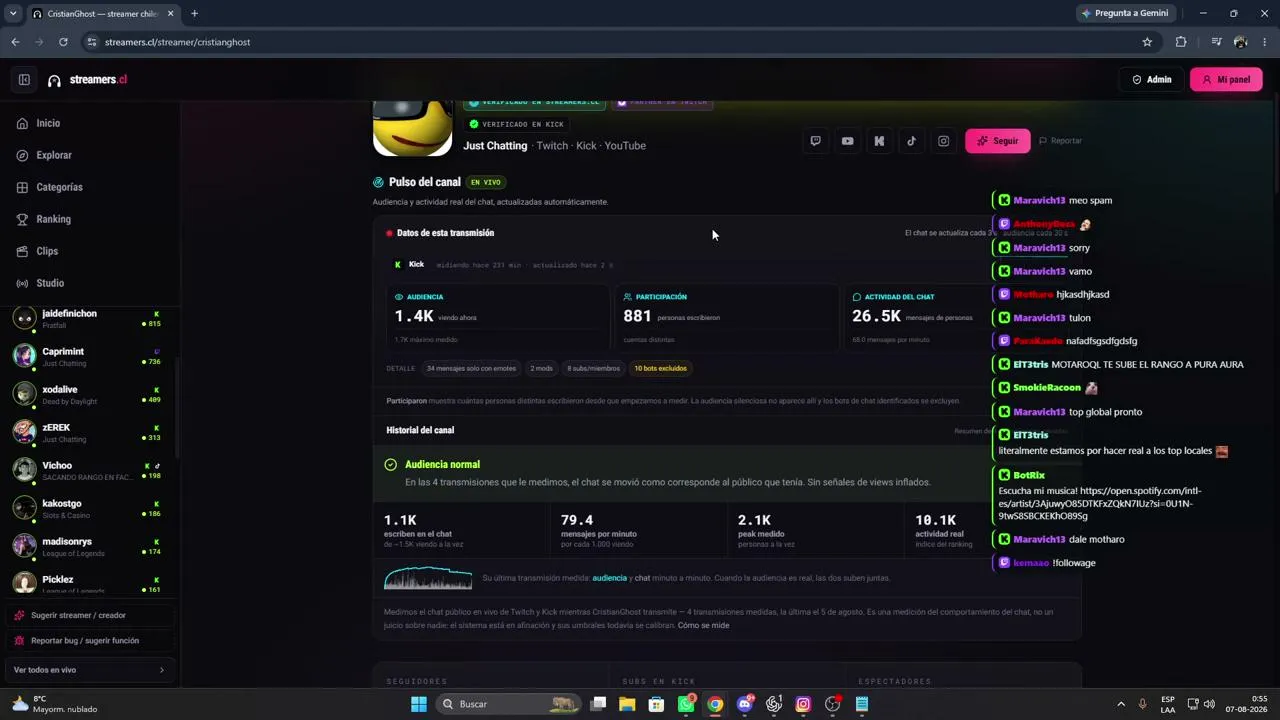Open WhatsApp from the taskbar

pos(686,704)
